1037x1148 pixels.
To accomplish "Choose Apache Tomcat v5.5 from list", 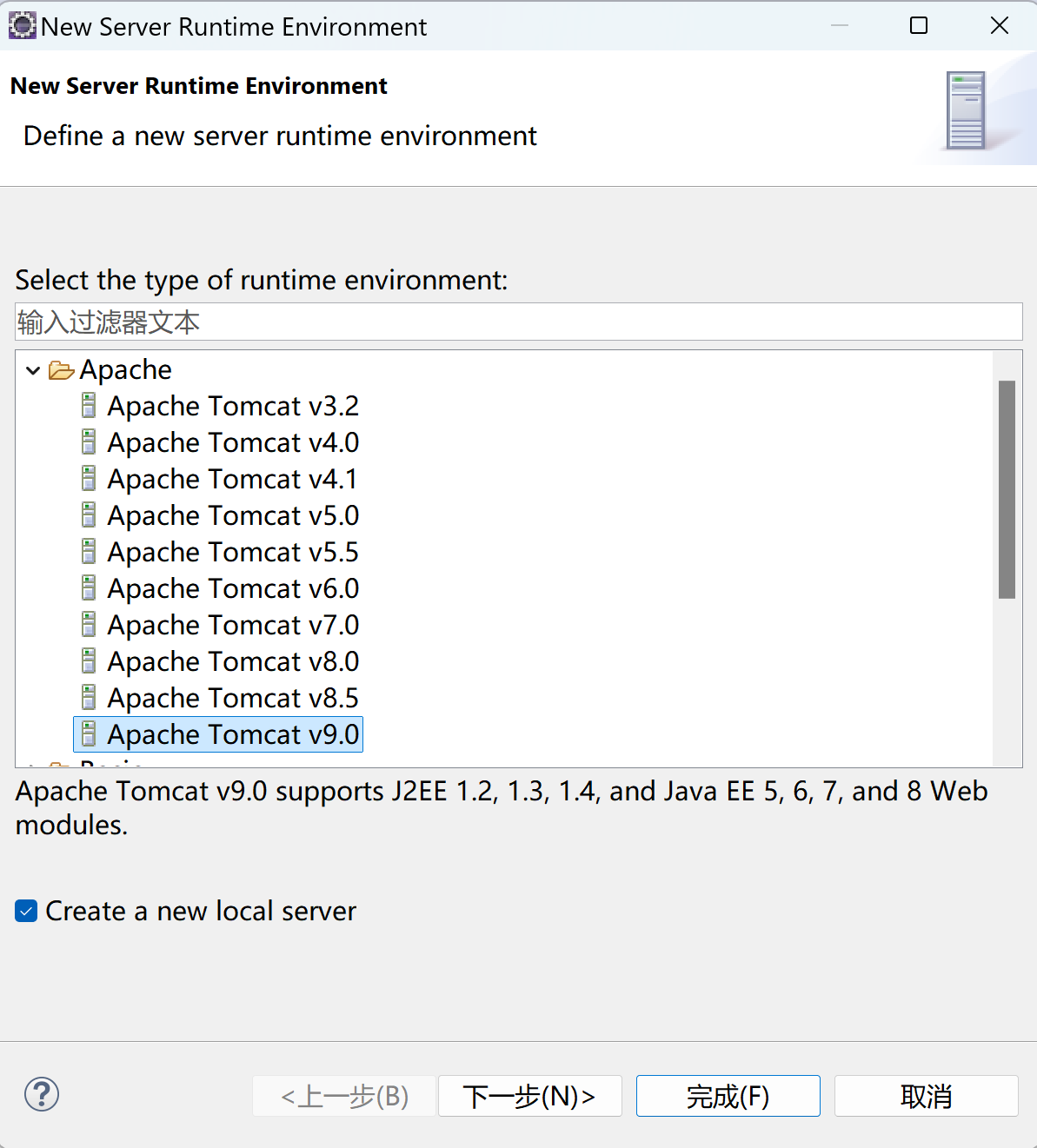I will (233, 552).
